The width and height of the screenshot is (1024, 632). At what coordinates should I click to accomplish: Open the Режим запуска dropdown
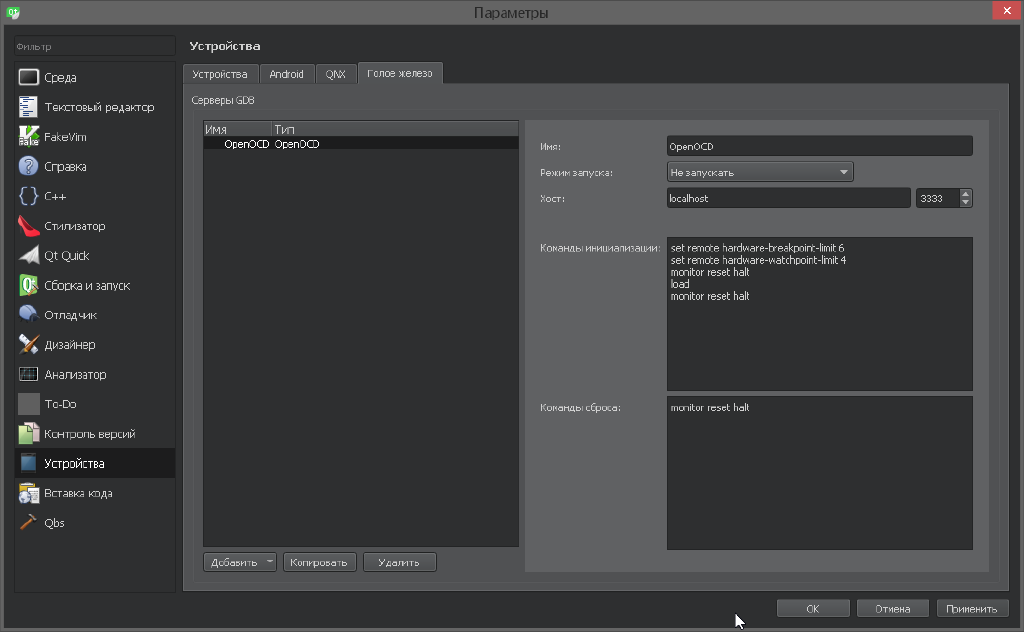pos(759,172)
